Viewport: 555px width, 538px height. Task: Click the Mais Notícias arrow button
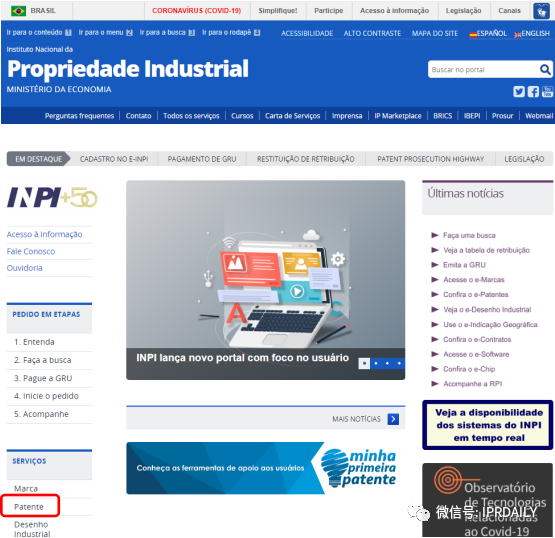(393, 419)
